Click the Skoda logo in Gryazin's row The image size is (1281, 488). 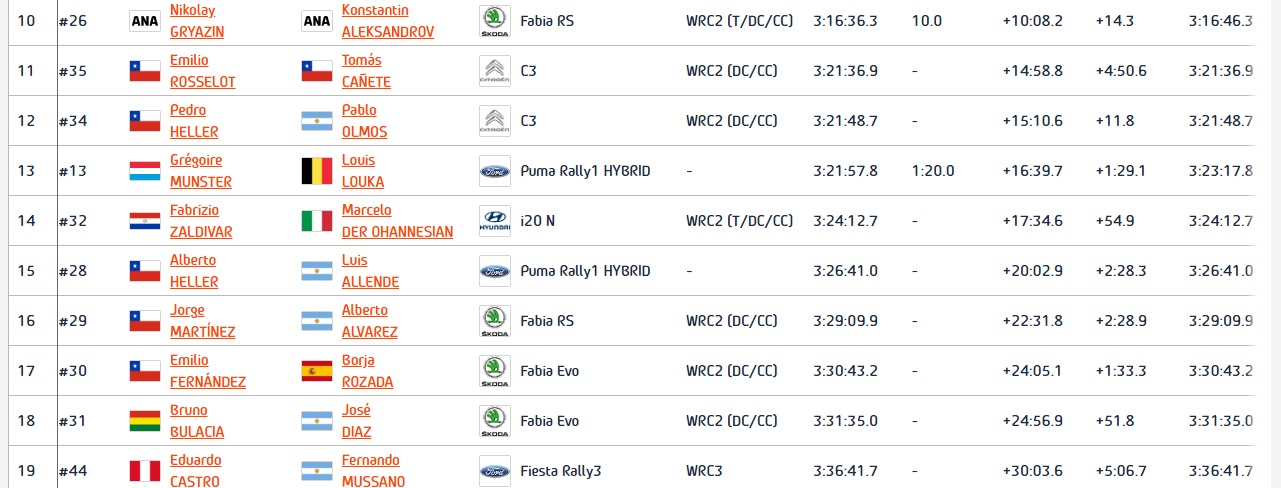[494, 21]
